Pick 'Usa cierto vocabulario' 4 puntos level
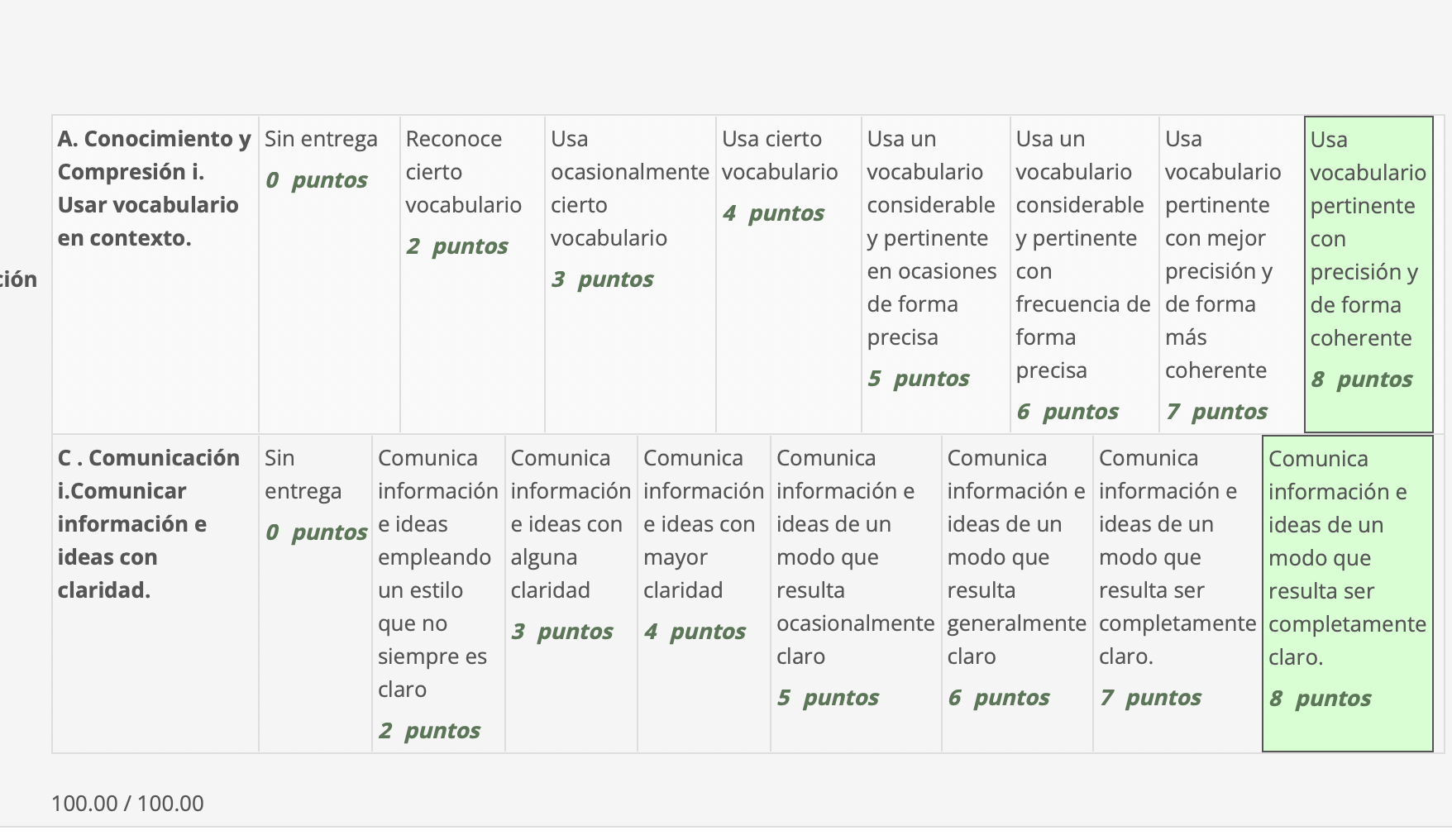Screen dimensions: 1452x840 pyautogui.click(x=787, y=273)
